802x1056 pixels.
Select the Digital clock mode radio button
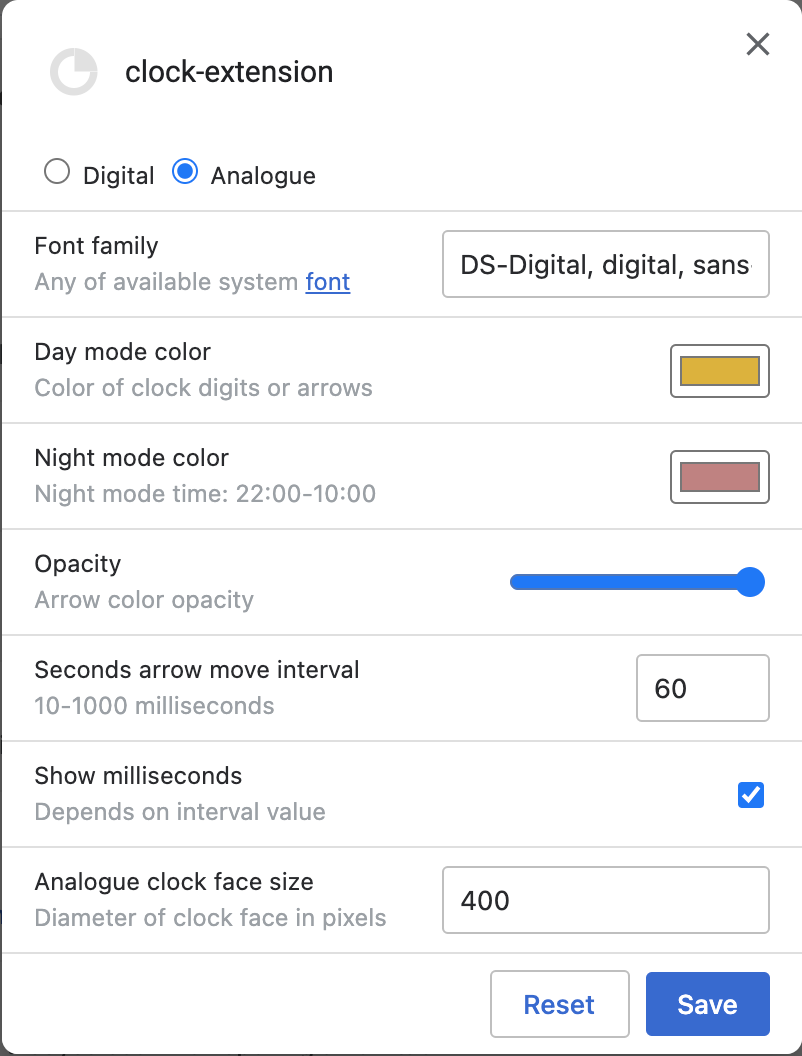57,172
